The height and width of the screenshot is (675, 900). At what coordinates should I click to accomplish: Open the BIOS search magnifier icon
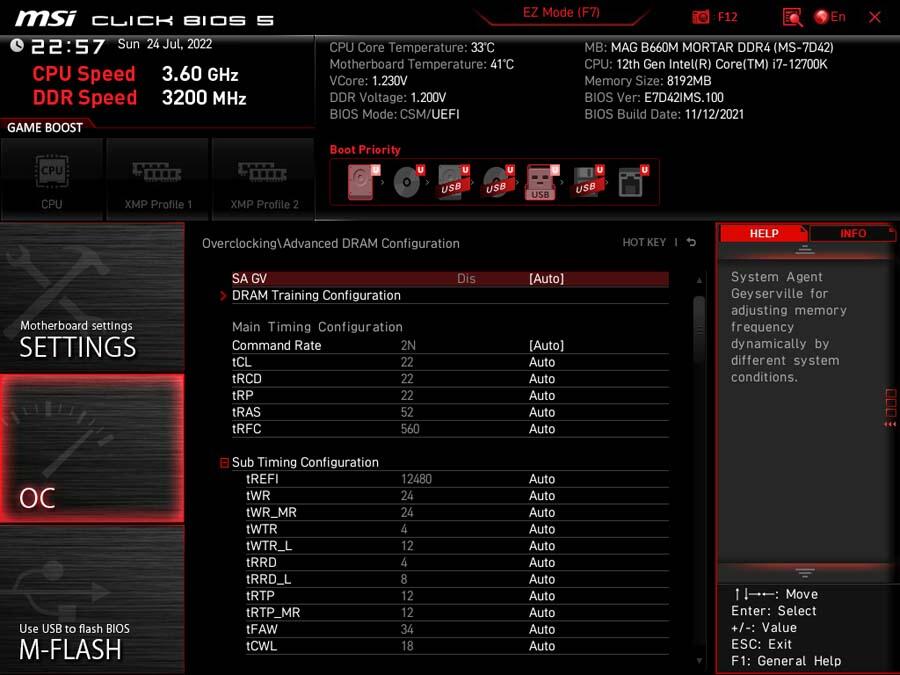pyautogui.click(x=793, y=17)
